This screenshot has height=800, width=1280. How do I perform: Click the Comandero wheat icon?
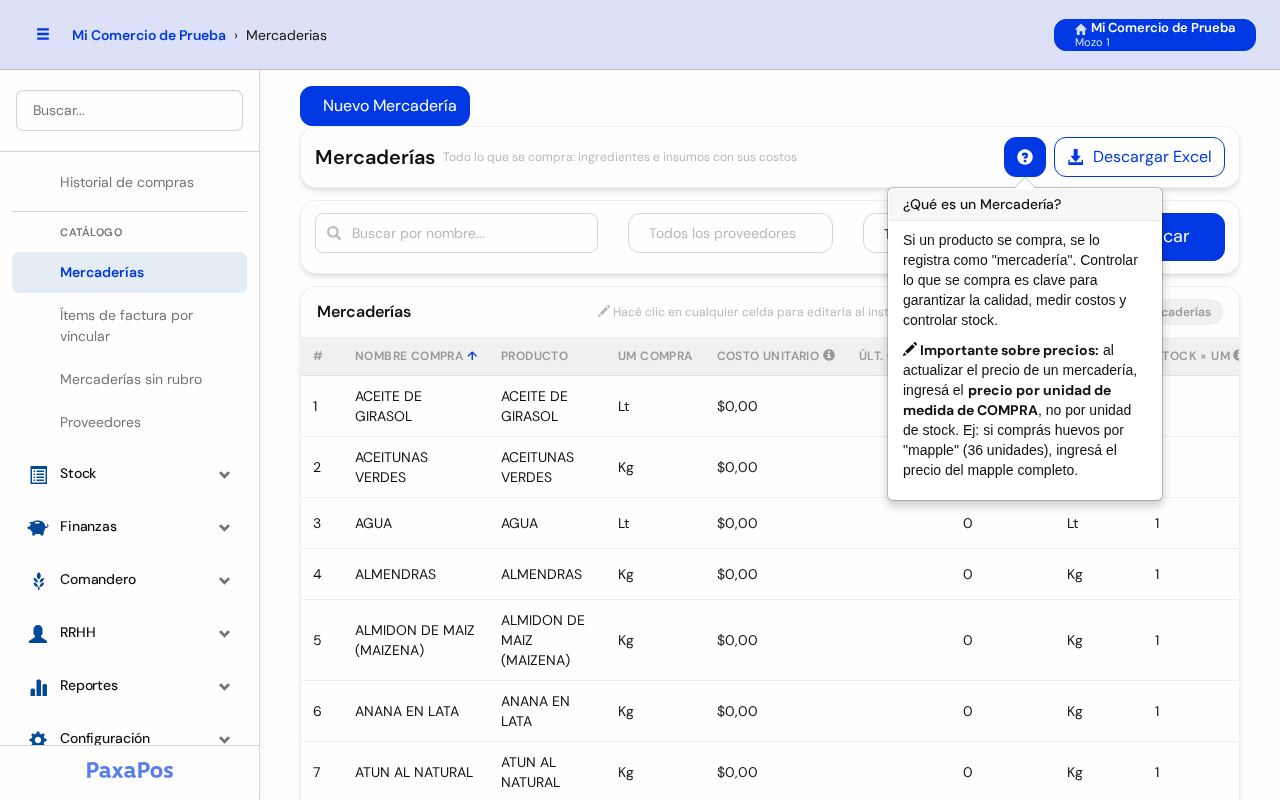(x=38, y=580)
